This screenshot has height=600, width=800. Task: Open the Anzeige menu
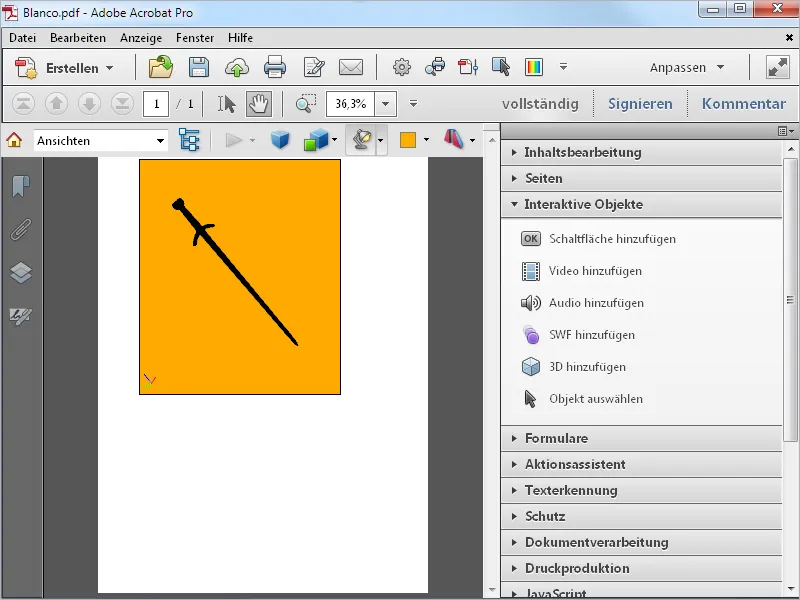click(141, 38)
